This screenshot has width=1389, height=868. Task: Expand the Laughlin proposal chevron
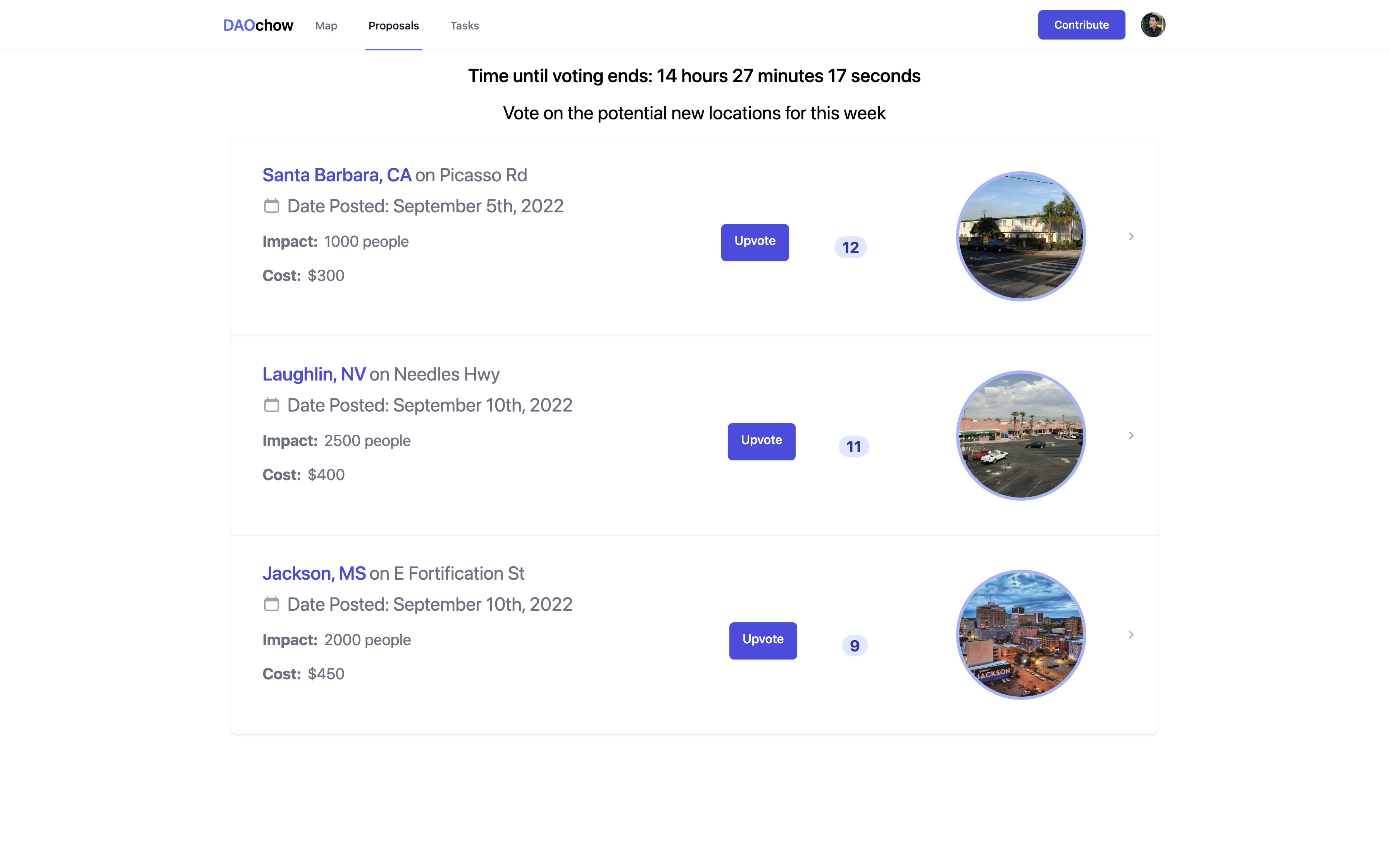coord(1131,436)
